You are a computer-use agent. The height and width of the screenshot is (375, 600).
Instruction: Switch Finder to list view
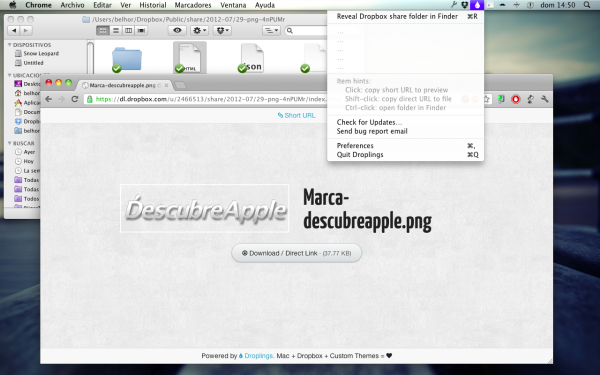(116, 30)
